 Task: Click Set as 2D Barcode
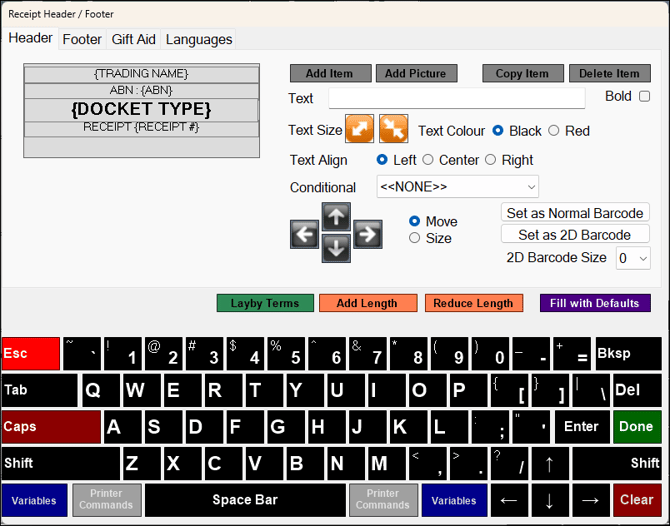(x=575, y=234)
